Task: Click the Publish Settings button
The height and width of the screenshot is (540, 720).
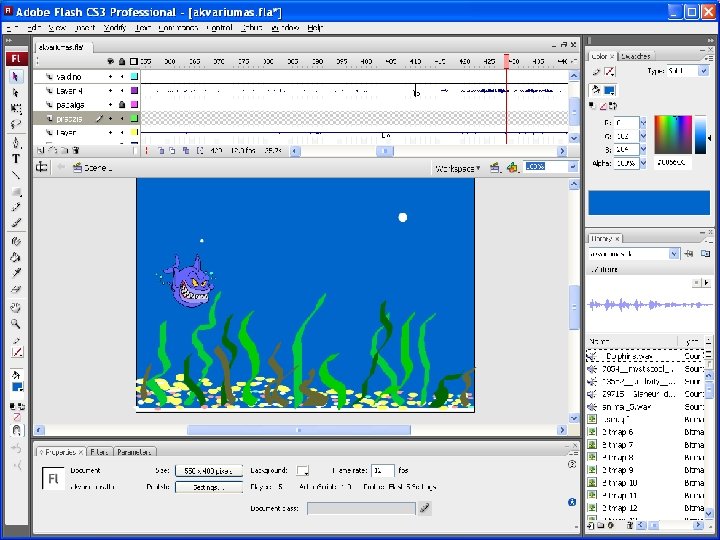Action: [x=208, y=487]
